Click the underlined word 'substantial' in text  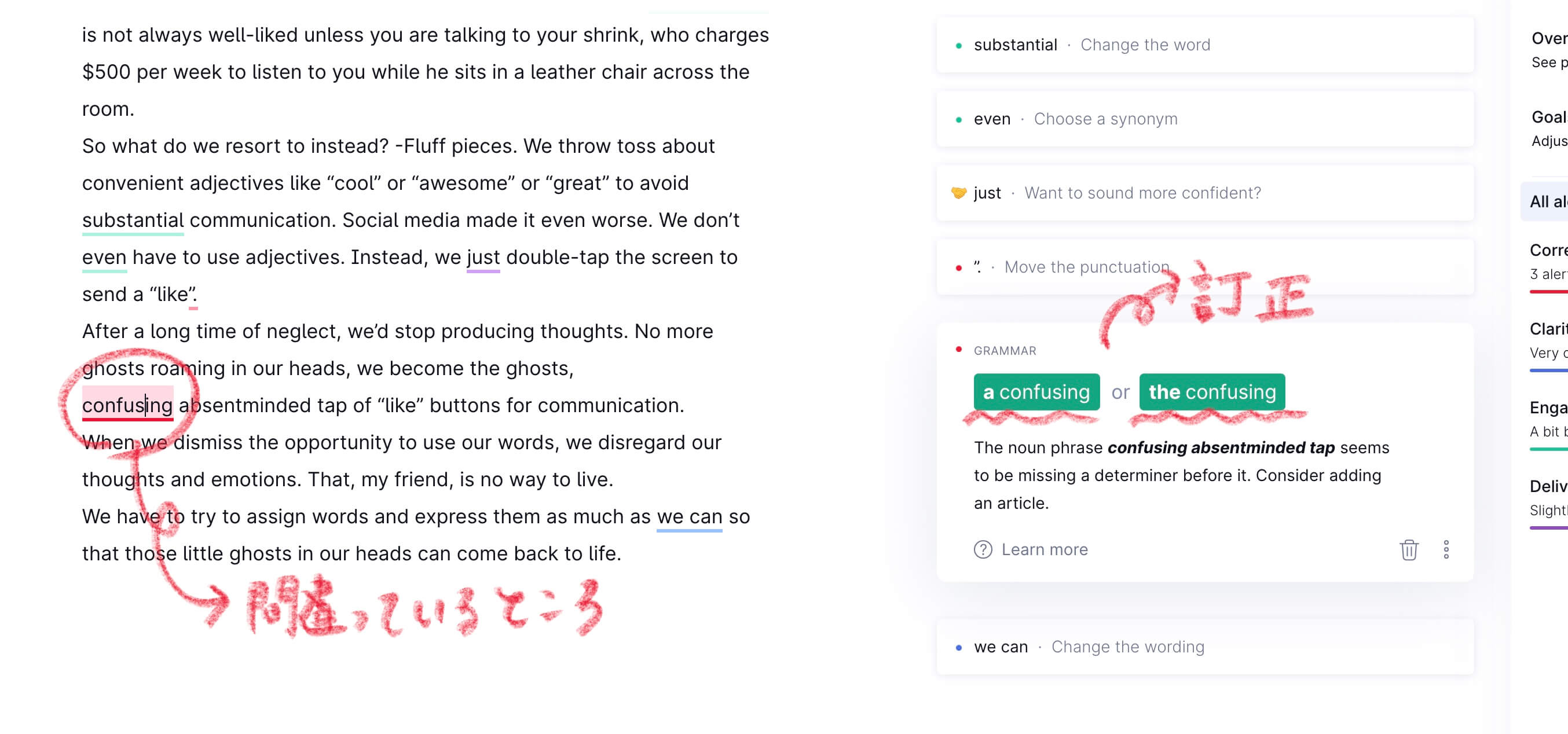pyautogui.click(x=133, y=221)
